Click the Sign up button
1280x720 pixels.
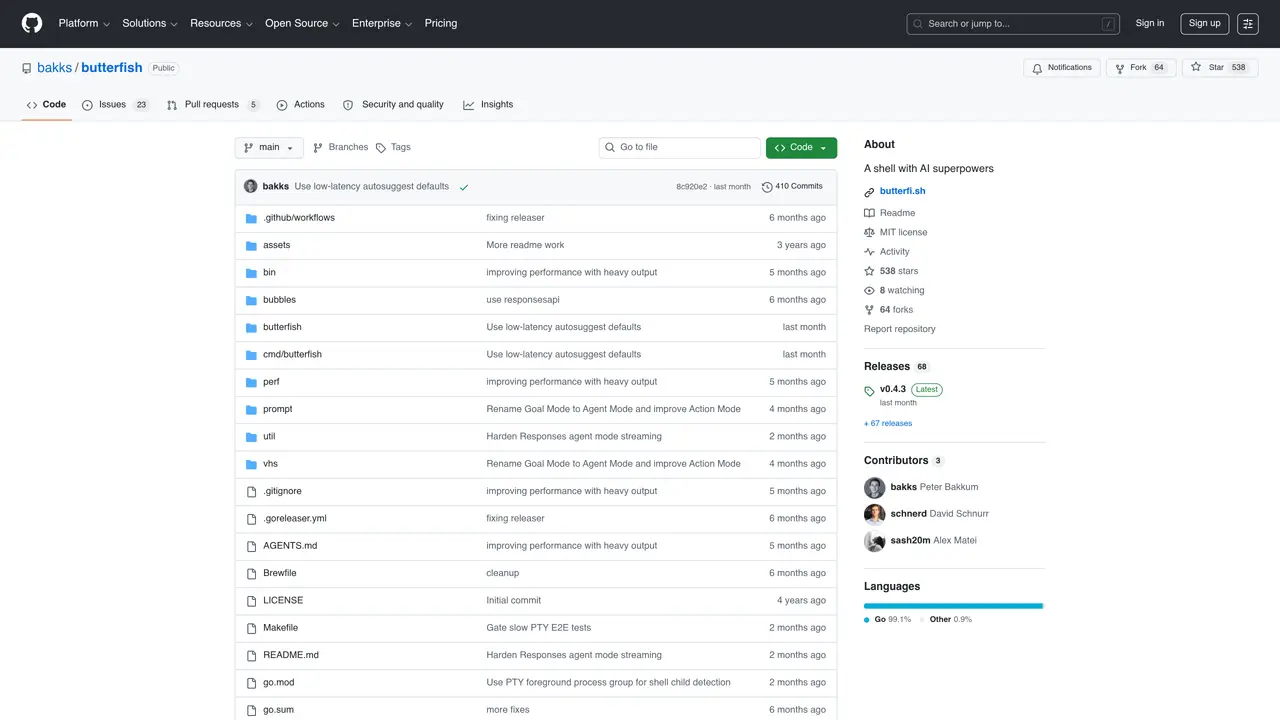[x=1204, y=24]
